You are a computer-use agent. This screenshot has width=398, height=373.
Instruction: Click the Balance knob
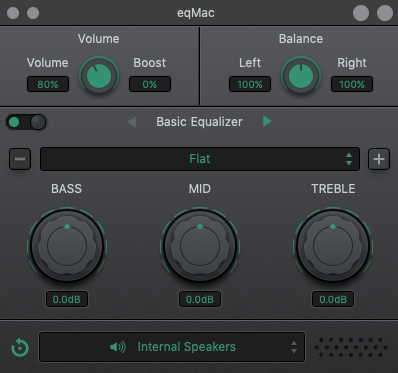tap(301, 76)
